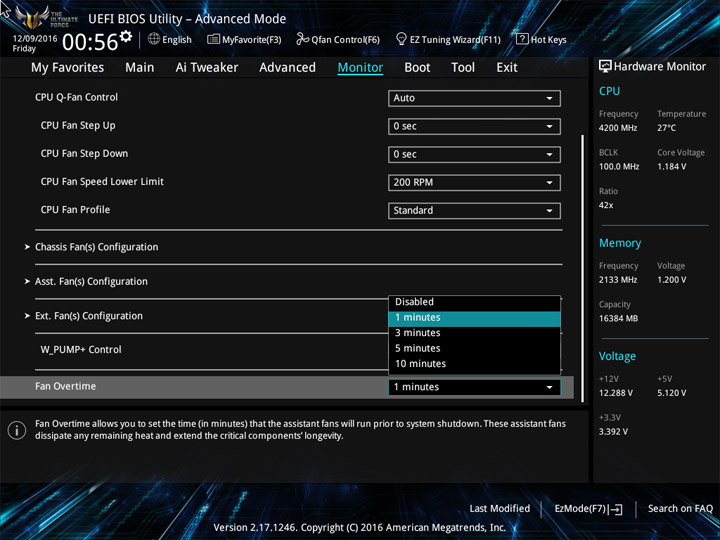Expand Ext. Fan(s) Configuration
This screenshot has height=540, width=720.
pyautogui.click(x=89, y=316)
